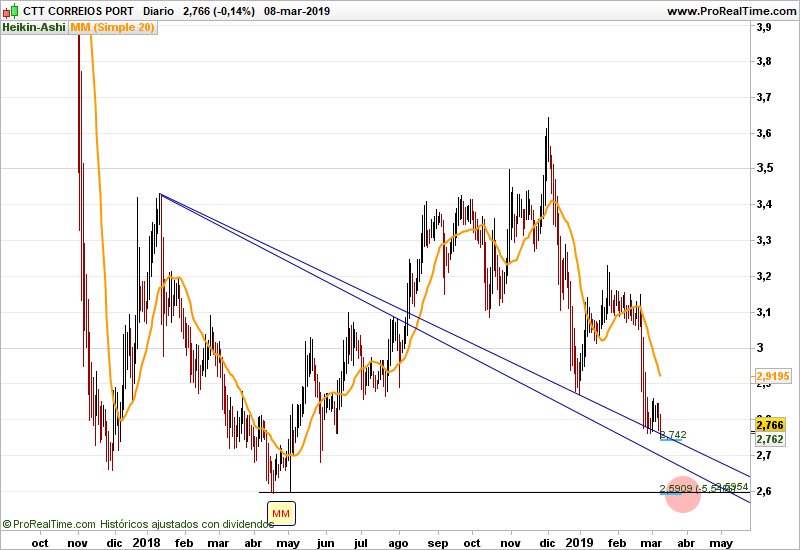
Task: Click the CTT CORREIOS PORT title text
Action: (x=78, y=11)
